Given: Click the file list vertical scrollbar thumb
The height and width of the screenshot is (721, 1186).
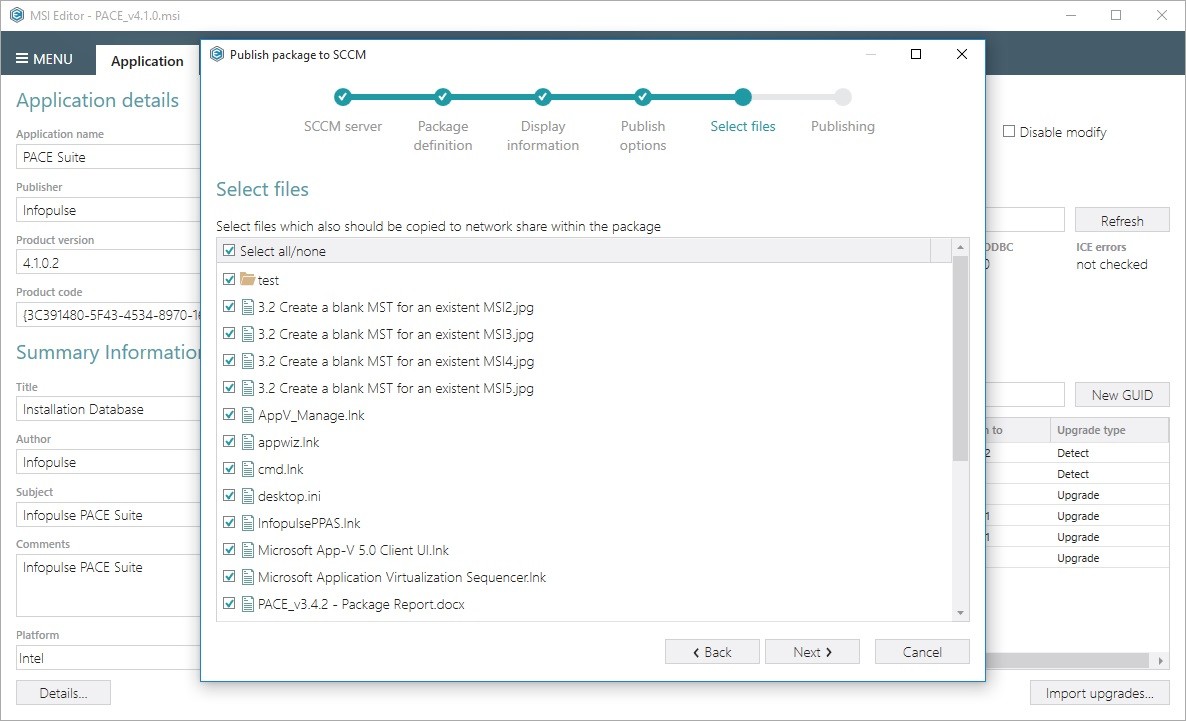Looking at the screenshot, I should [960, 359].
